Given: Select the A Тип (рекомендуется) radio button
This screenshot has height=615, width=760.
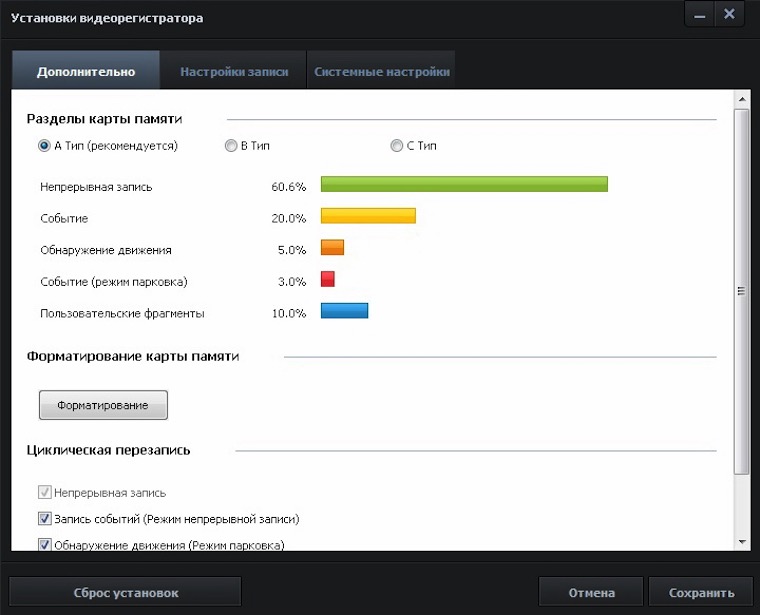Looking at the screenshot, I should (45, 146).
